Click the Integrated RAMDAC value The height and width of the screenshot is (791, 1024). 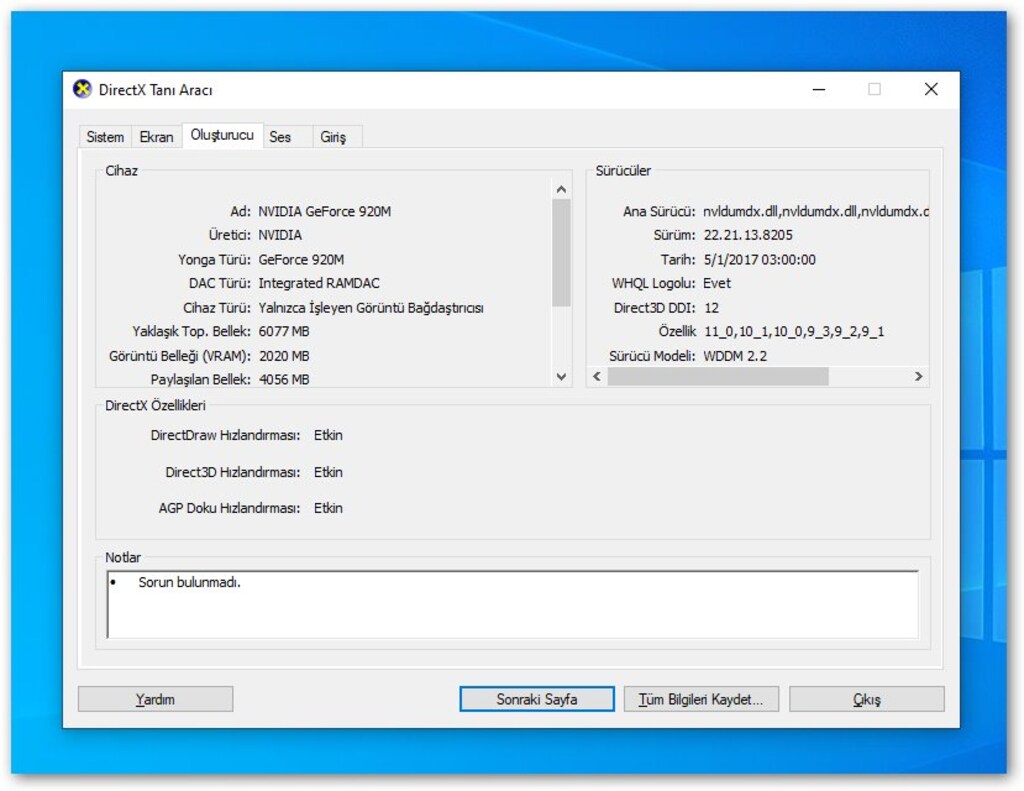319,283
